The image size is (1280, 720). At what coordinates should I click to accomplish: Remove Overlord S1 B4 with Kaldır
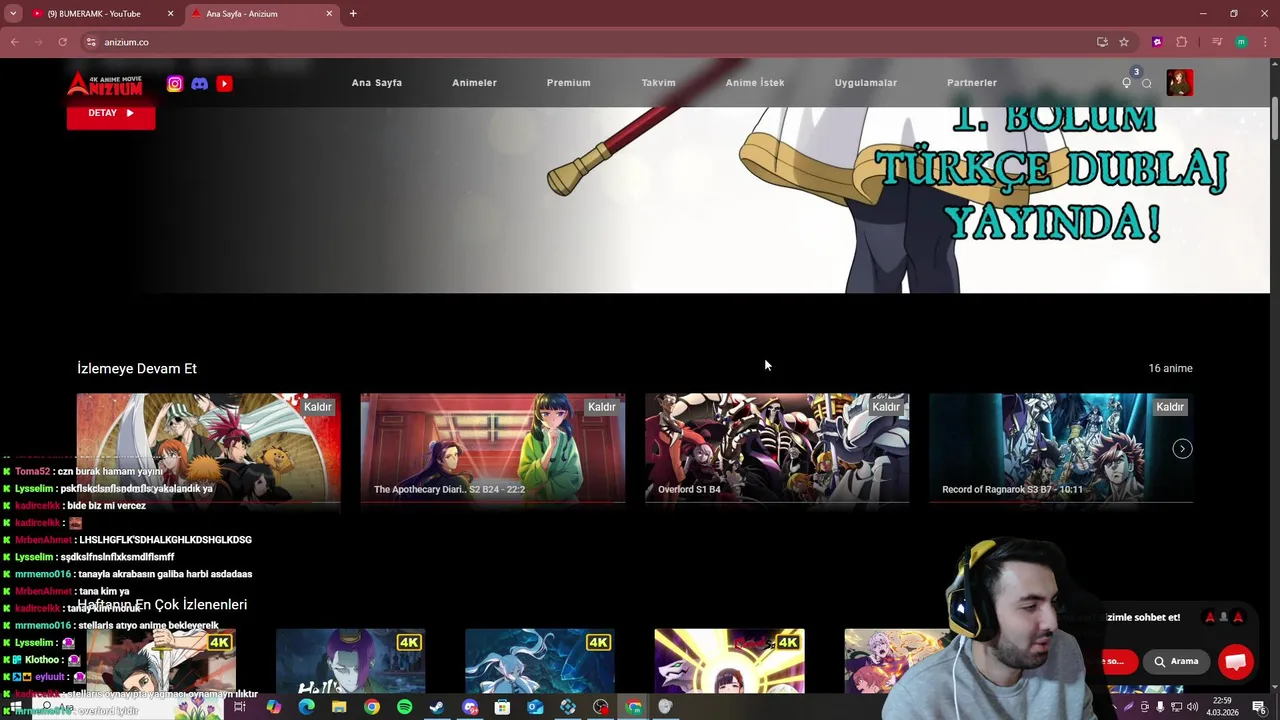point(886,407)
